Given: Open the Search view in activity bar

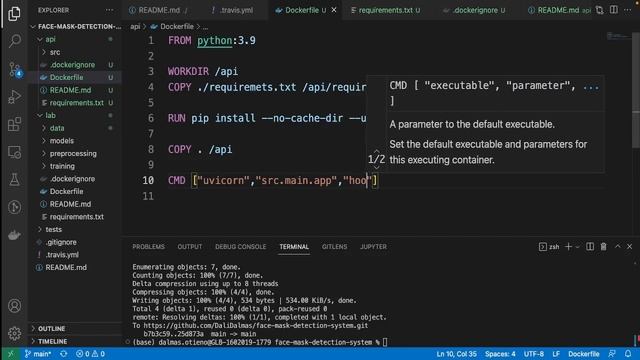Looking at the screenshot, I should (14, 41).
